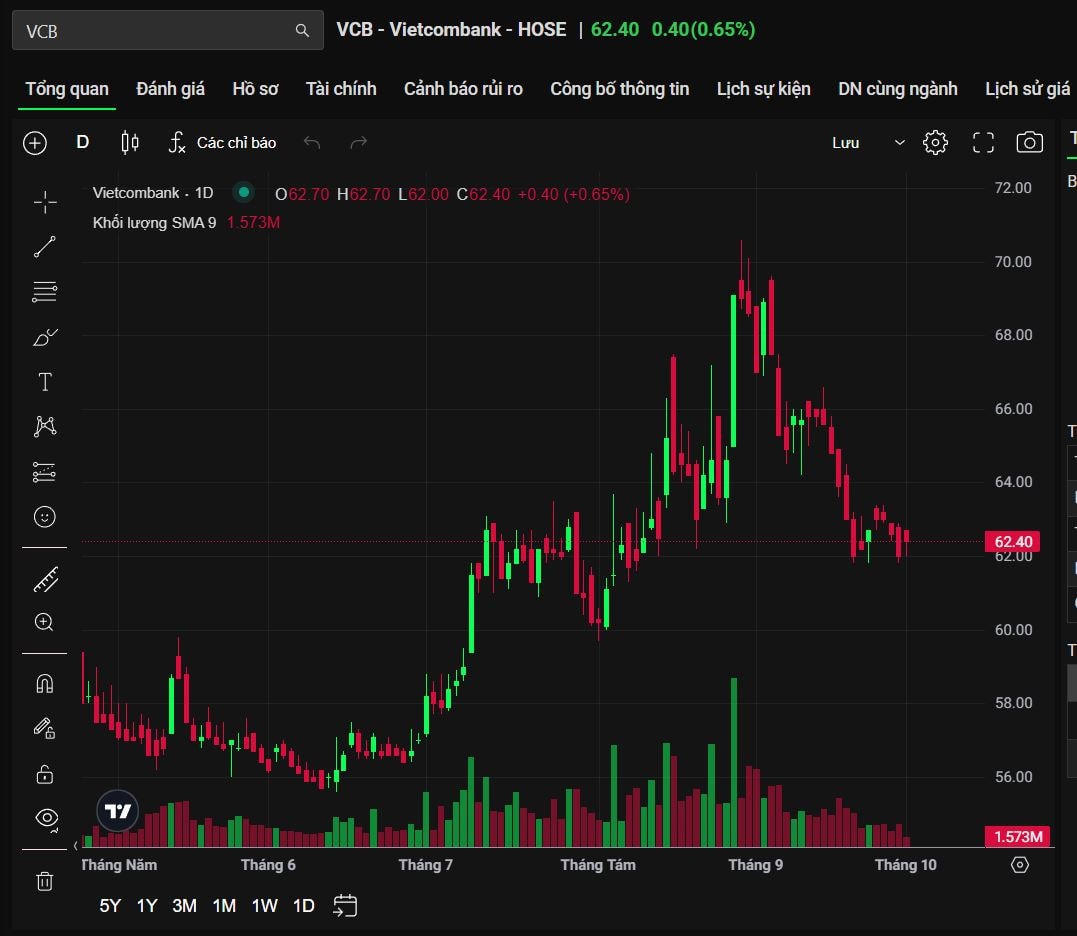Open the Các chỉ báo indicators menu
This screenshot has height=936, width=1077.
[222, 143]
